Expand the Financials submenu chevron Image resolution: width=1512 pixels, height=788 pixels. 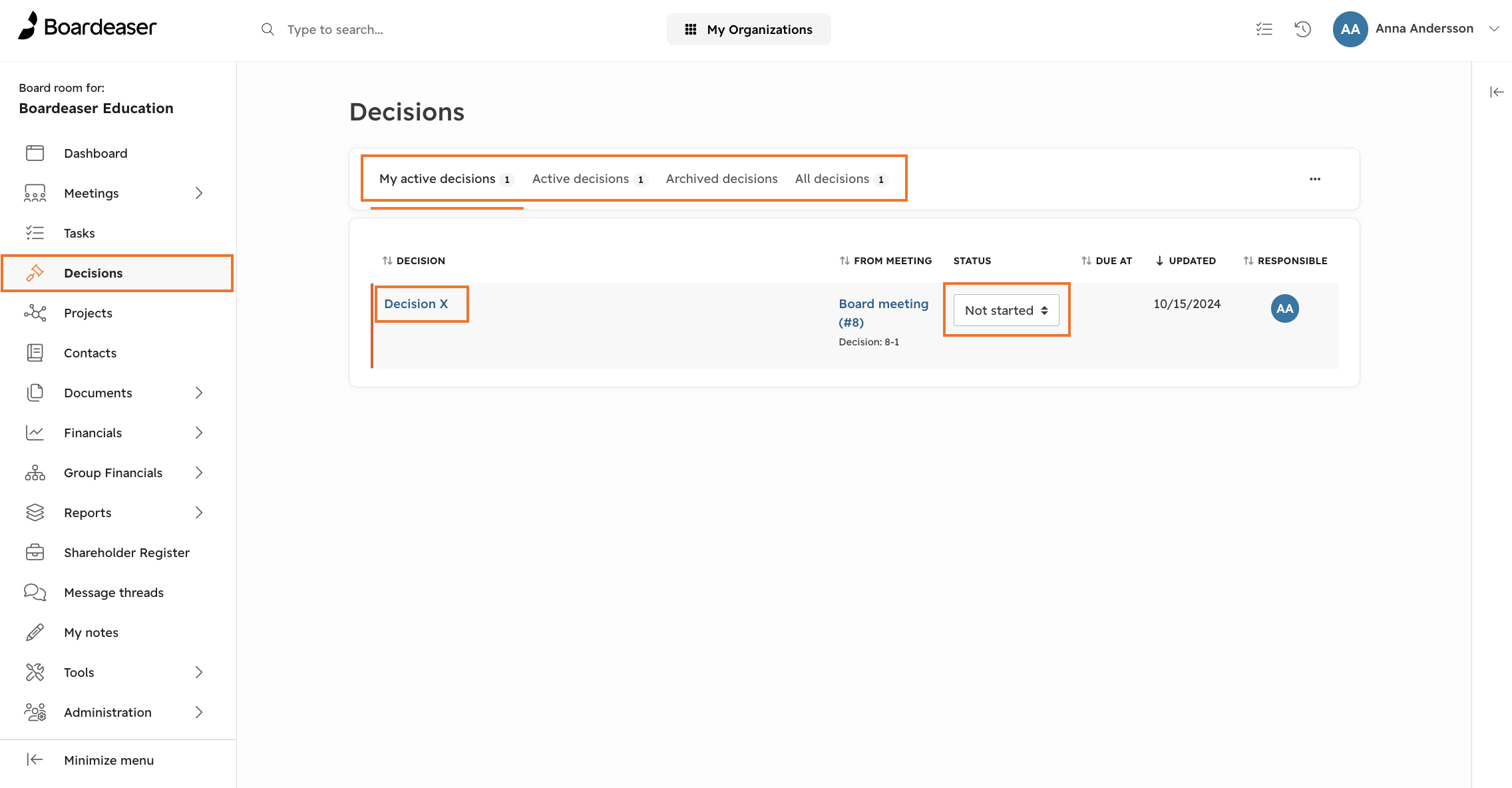click(199, 433)
